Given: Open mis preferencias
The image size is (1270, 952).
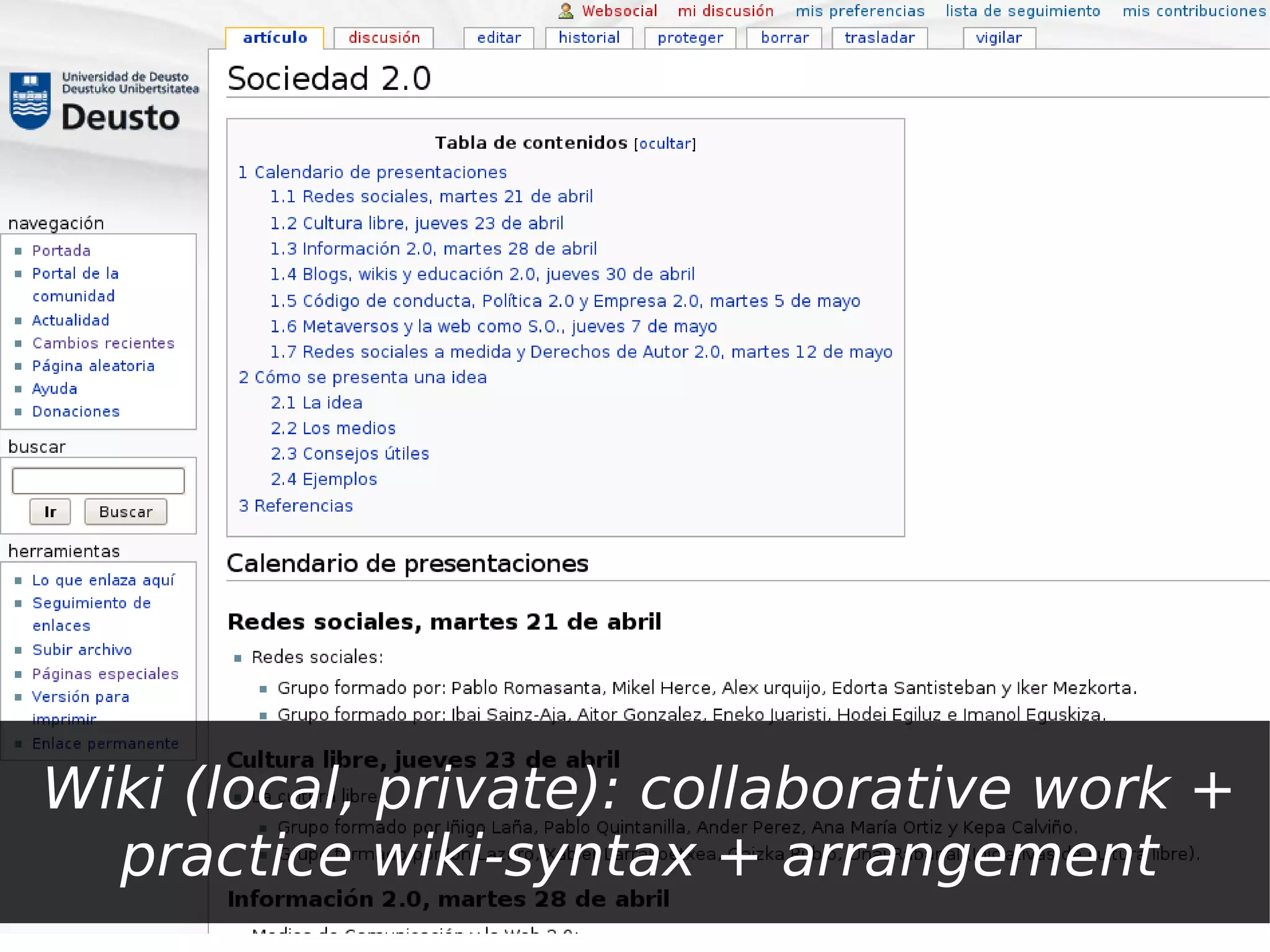Looking at the screenshot, I should pyautogui.click(x=860, y=11).
